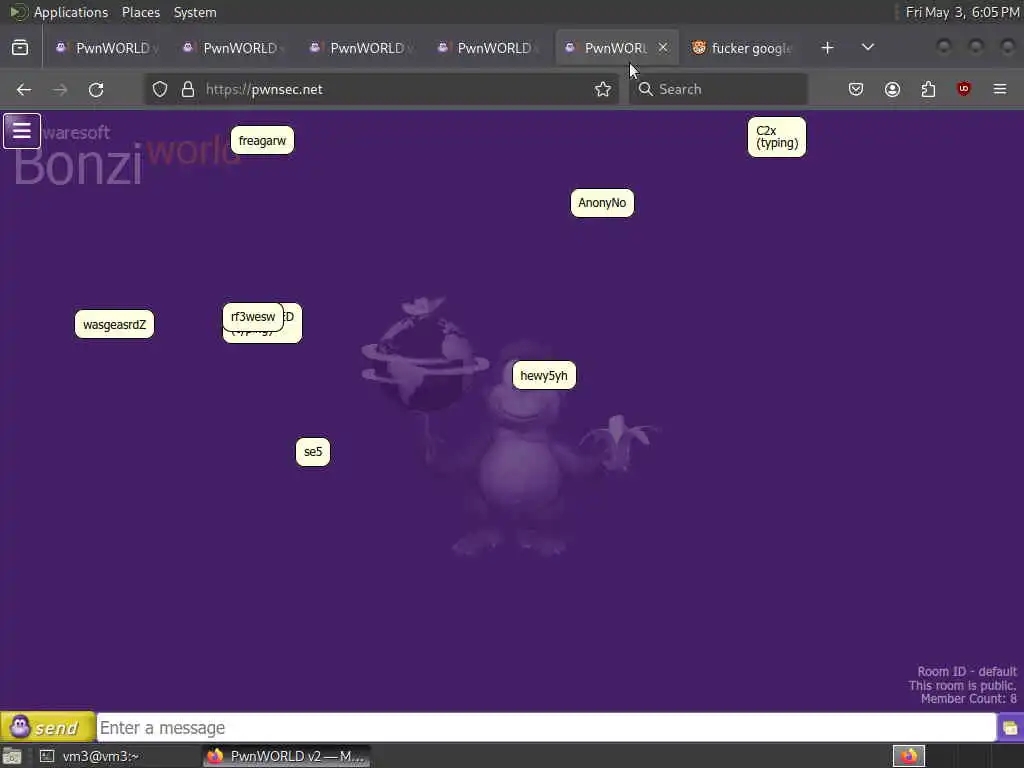Image resolution: width=1024 pixels, height=768 pixels.
Task: Click This room is public text
Action: click(962, 685)
